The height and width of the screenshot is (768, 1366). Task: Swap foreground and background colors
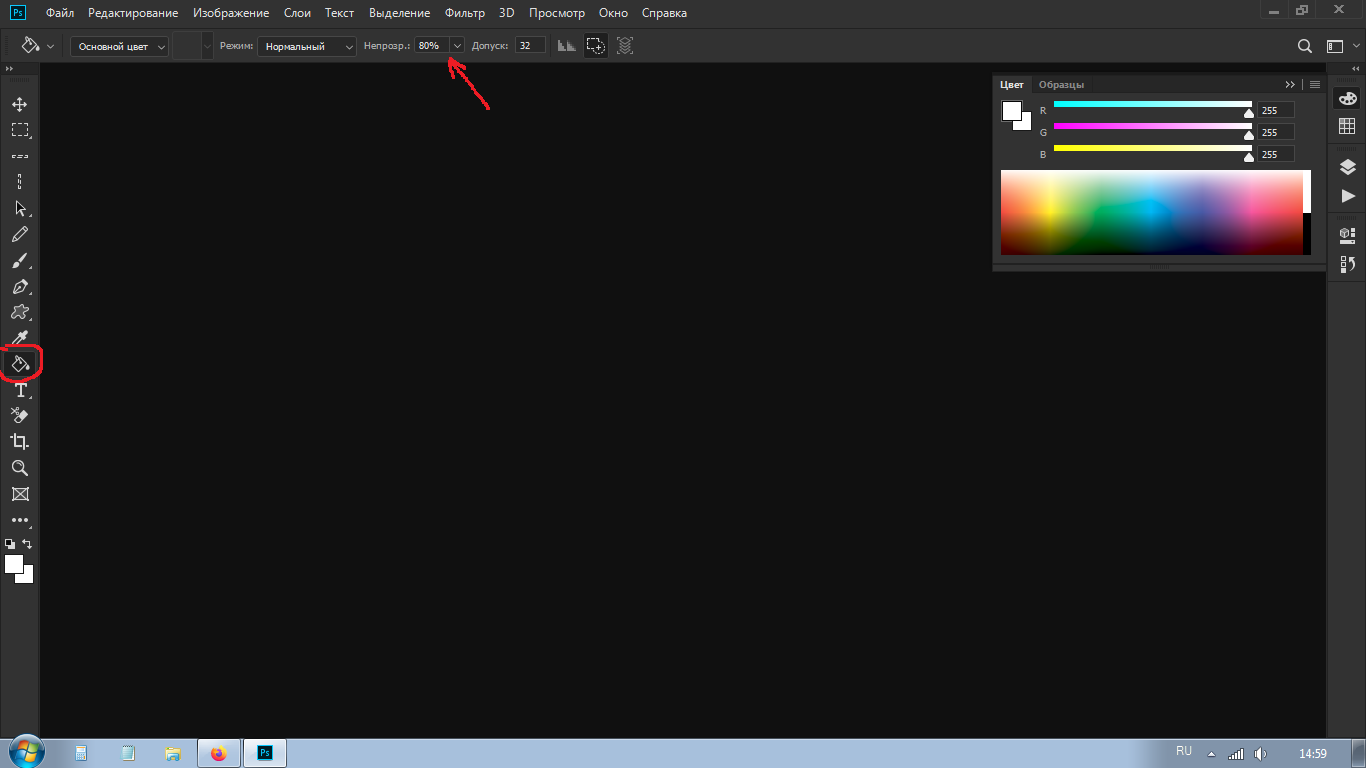point(27,544)
